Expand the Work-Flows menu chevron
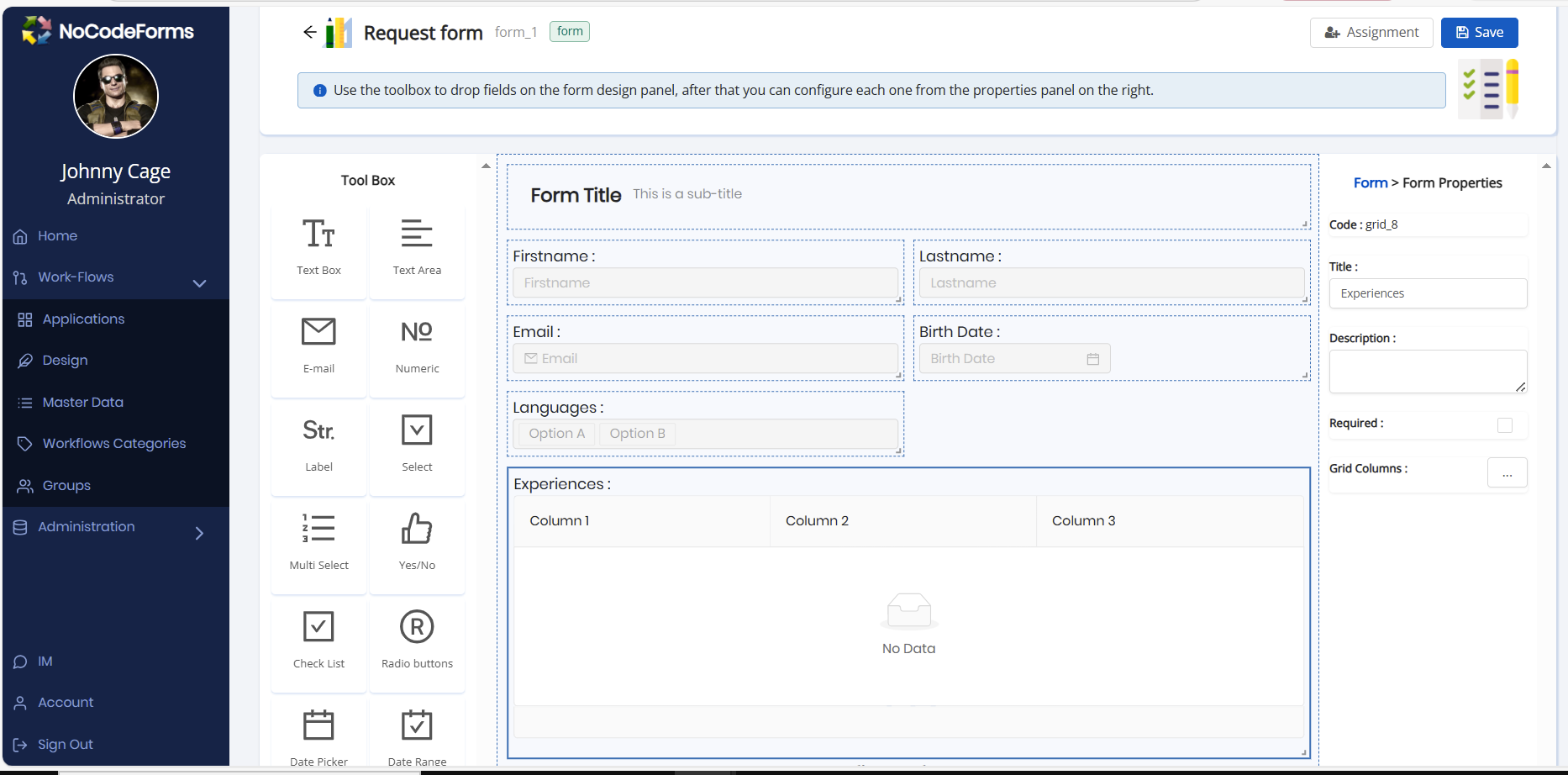Viewport: 1568px width, 775px height. (x=199, y=283)
